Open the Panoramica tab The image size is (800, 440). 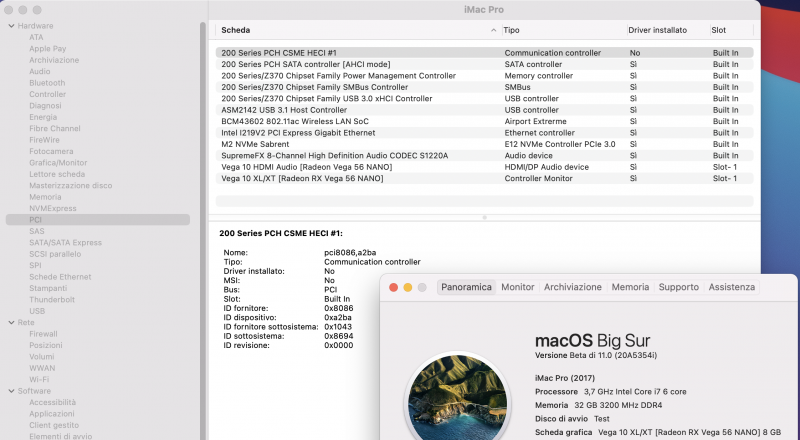click(466, 287)
